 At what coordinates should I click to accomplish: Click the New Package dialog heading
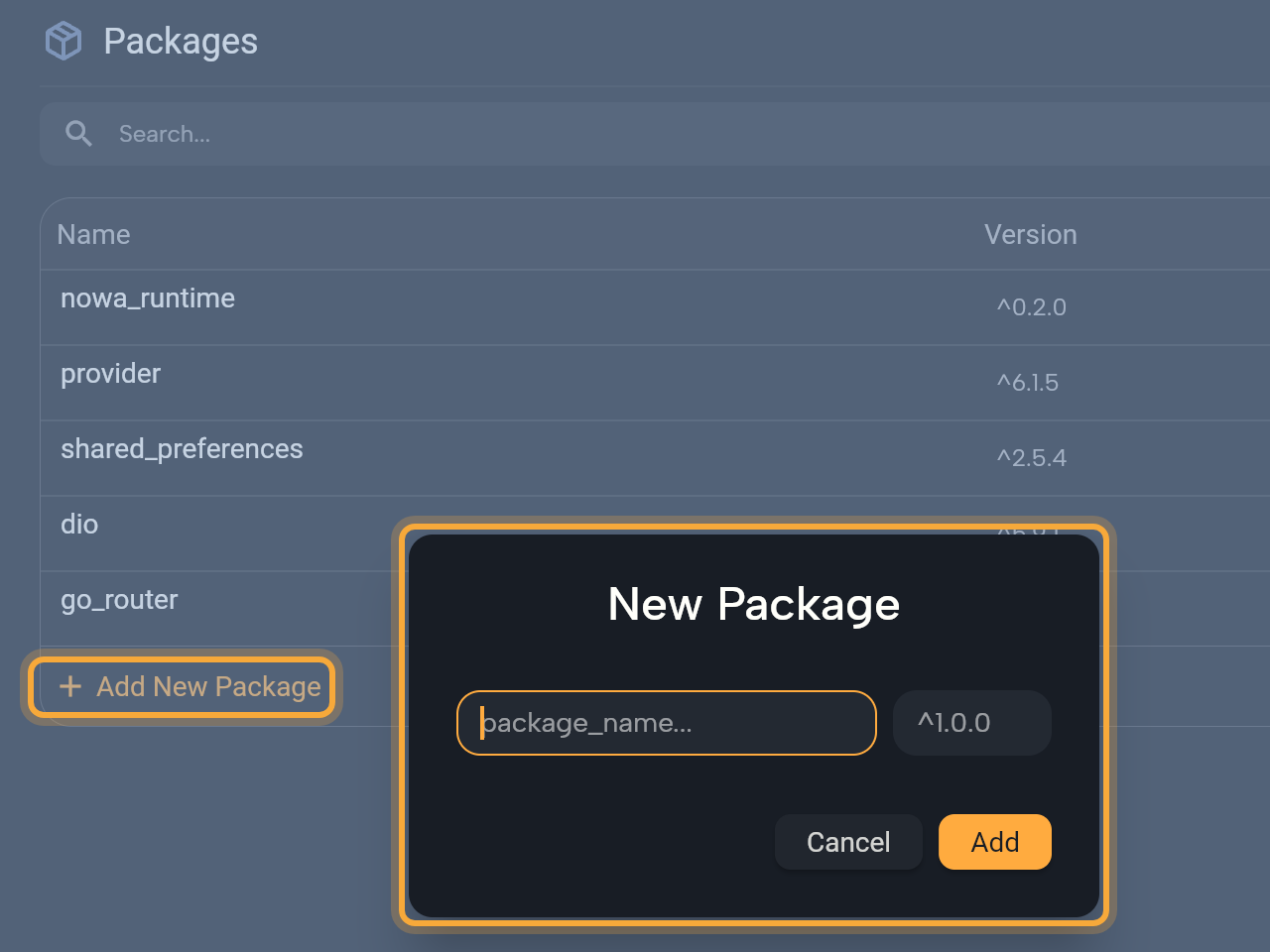click(x=754, y=604)
